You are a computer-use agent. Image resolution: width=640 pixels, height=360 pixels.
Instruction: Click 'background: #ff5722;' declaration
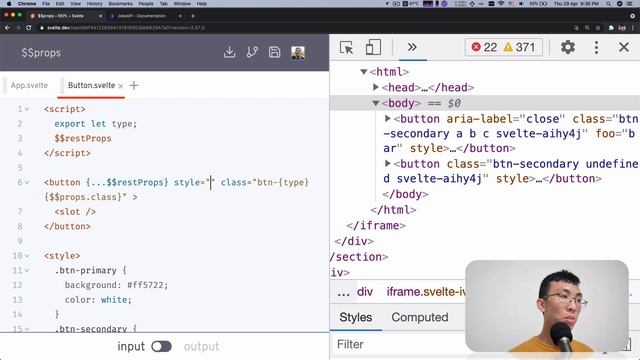pyautogui.click(x=116, y=285)
